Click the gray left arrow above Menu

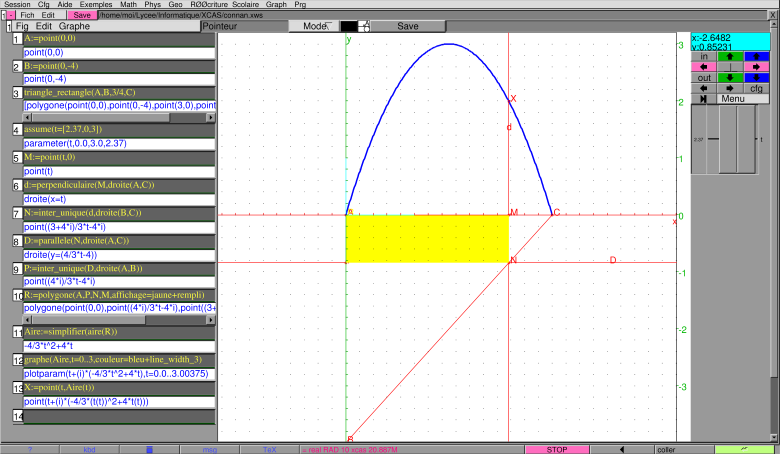(x=704, y=88)
